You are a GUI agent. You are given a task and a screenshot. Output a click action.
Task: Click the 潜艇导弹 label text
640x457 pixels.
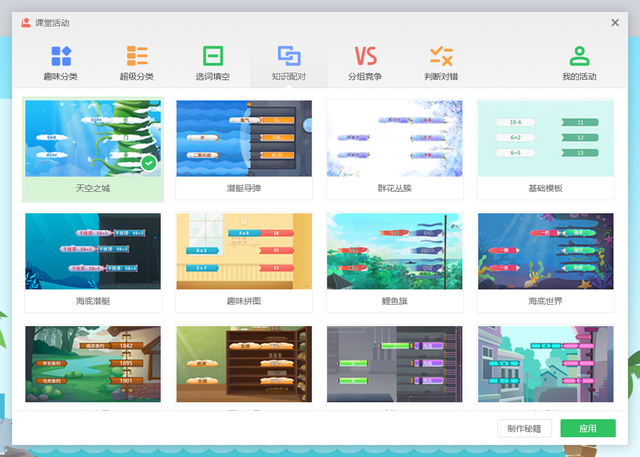click(244, 188)
